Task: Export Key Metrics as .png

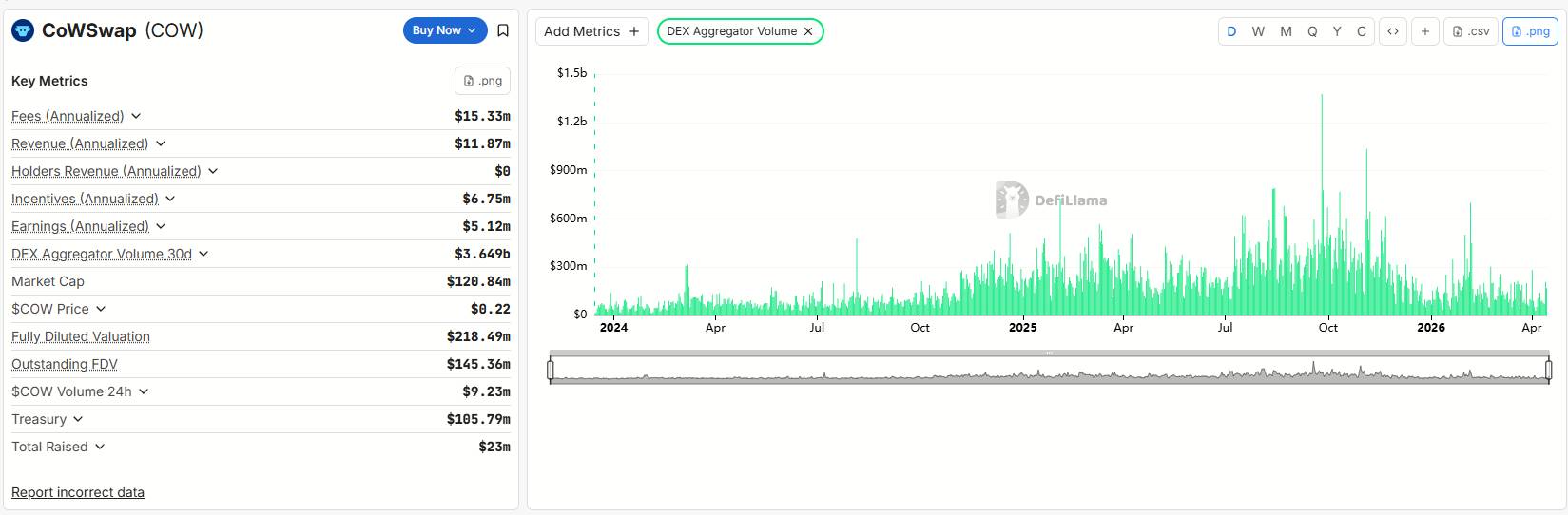Action: click(482, 81)
